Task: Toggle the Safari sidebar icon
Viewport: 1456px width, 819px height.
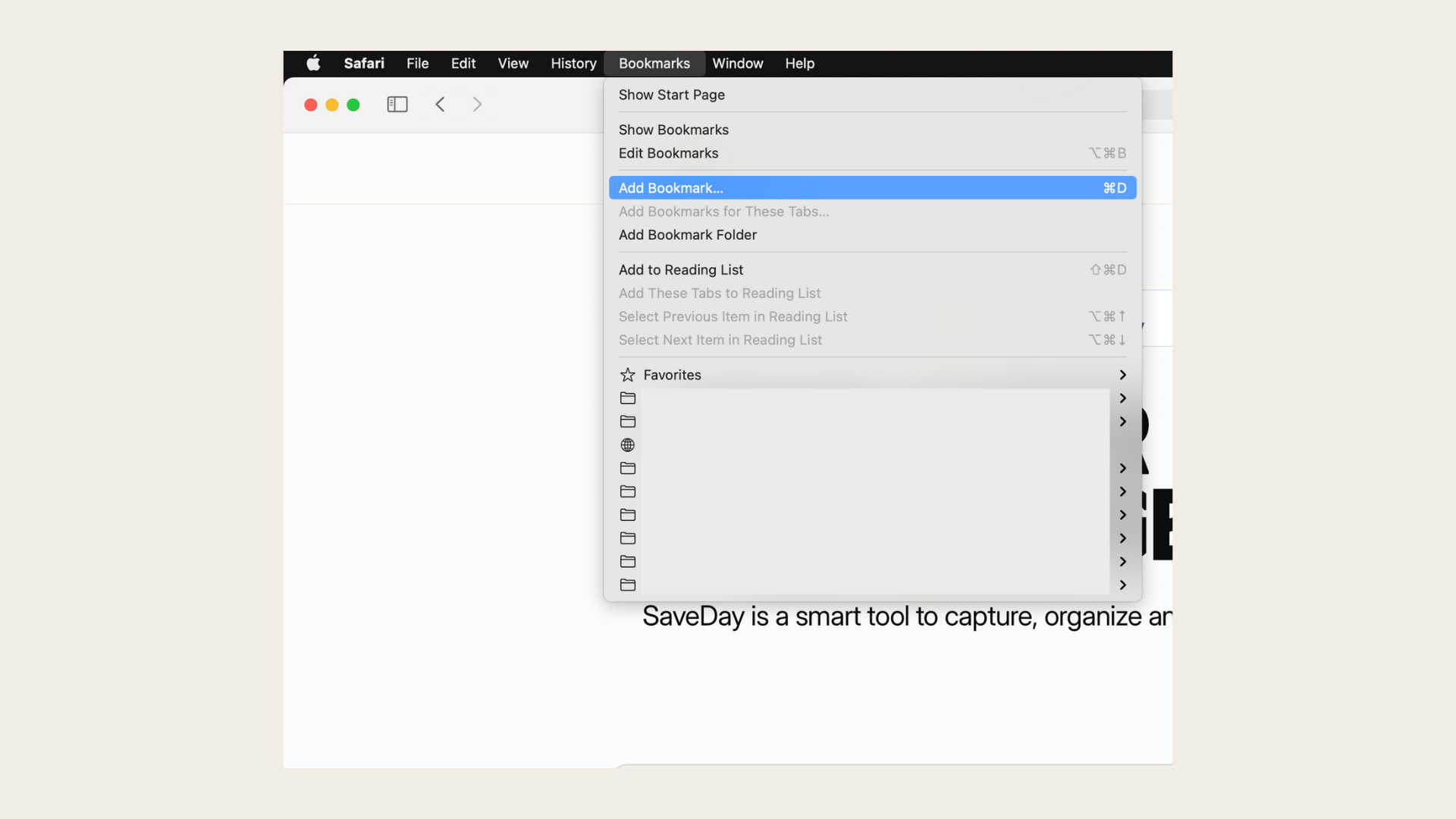Action: [397, 105]
